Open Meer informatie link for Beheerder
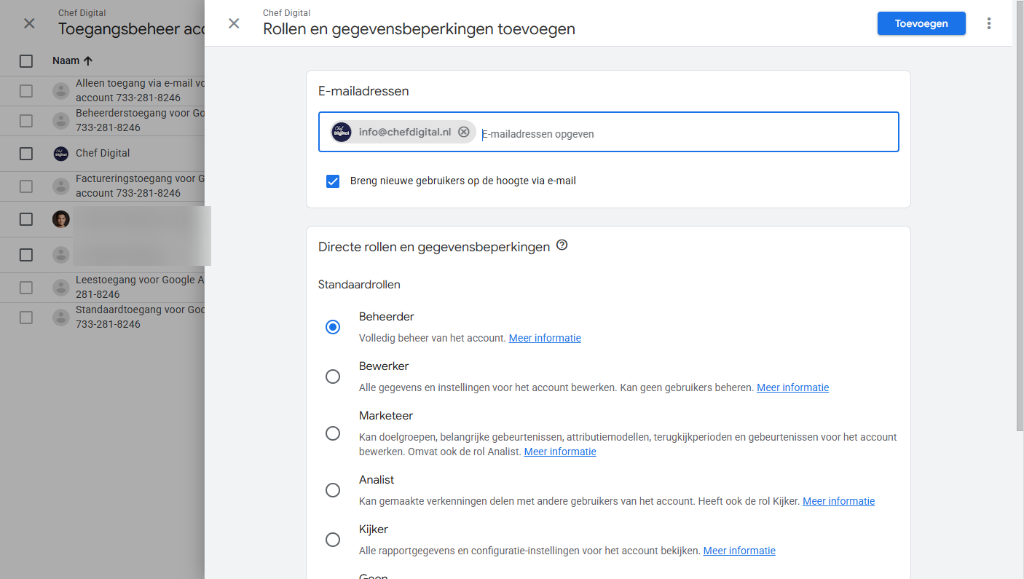1024x579 pixels. (545, 338)
